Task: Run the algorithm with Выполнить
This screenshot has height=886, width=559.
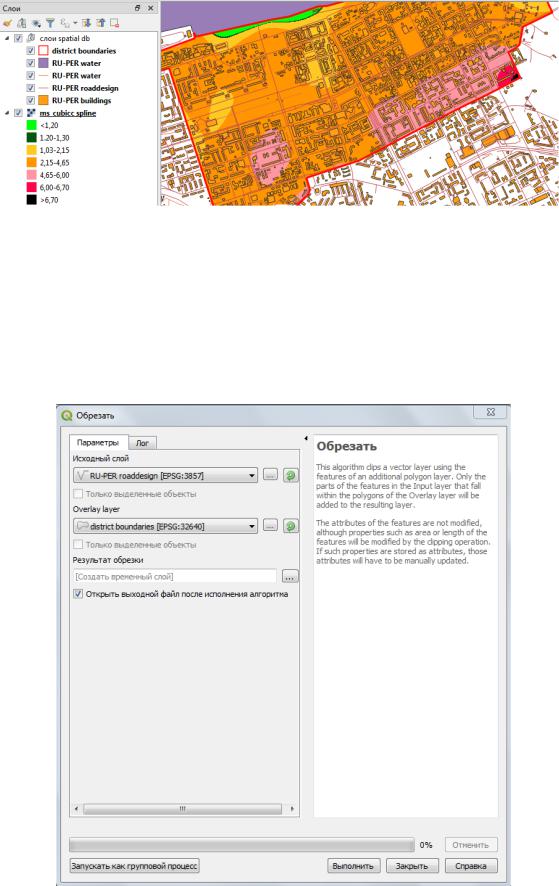Action: pyautogui.click(x=353, y=866)
